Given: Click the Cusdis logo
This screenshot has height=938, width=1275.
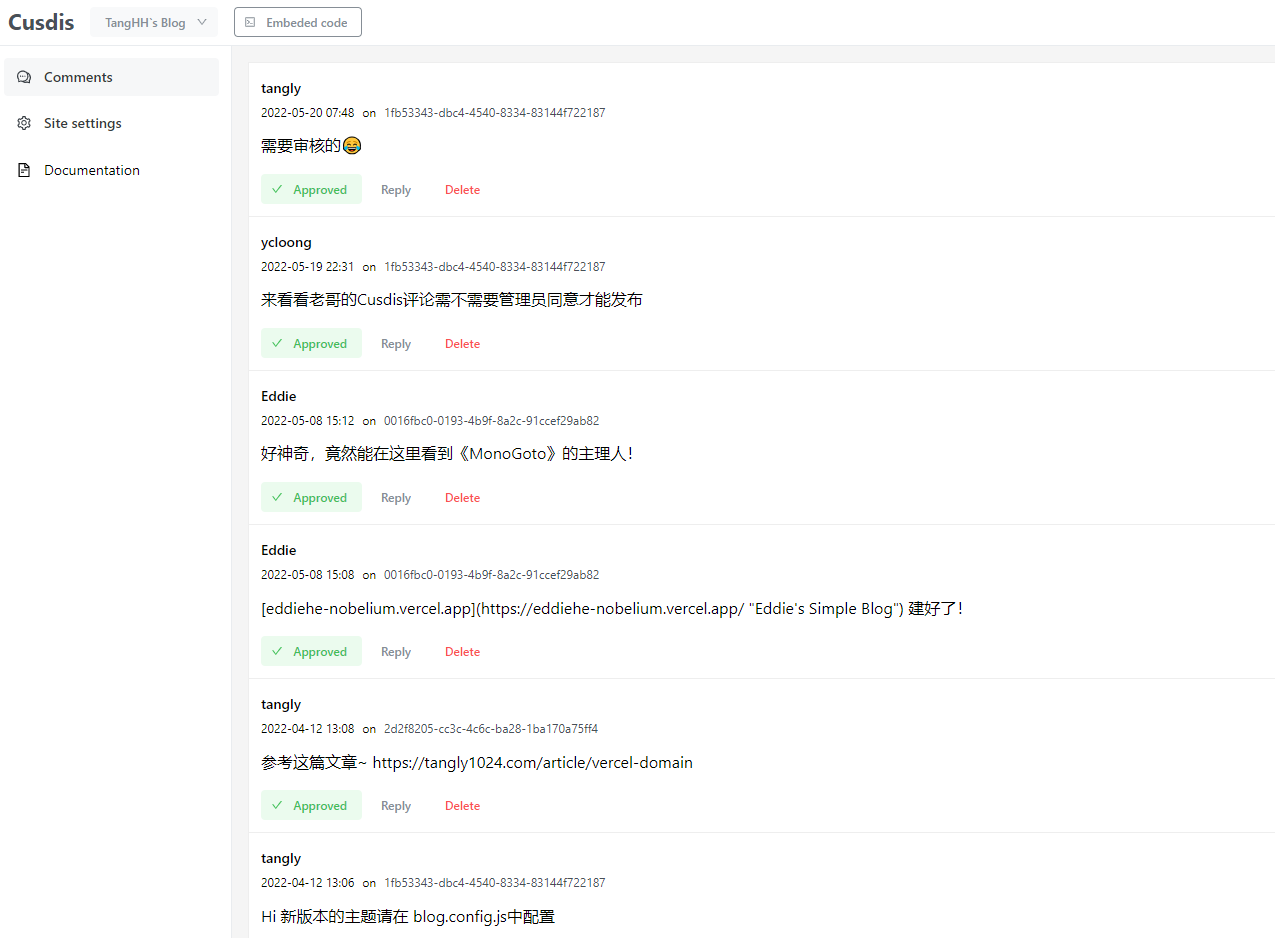Looking at the screenshot, I should pyautogui.click(x=41, y=22).
